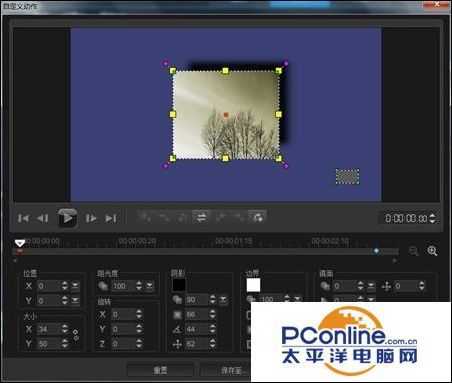Jump to the end of the clip
452x383 pixels.
point(111,218)
